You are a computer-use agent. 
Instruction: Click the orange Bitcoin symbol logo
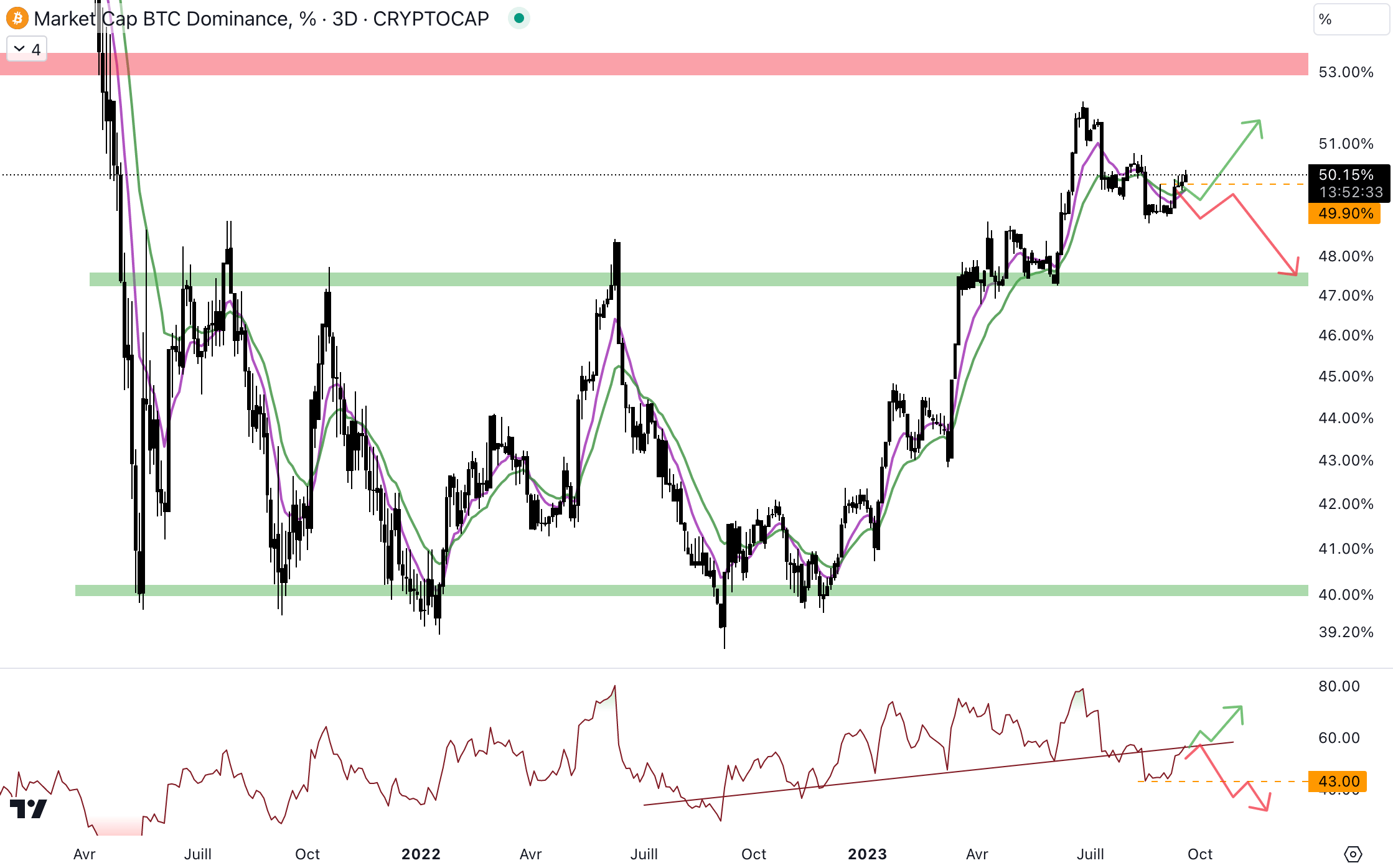(17, 19)
